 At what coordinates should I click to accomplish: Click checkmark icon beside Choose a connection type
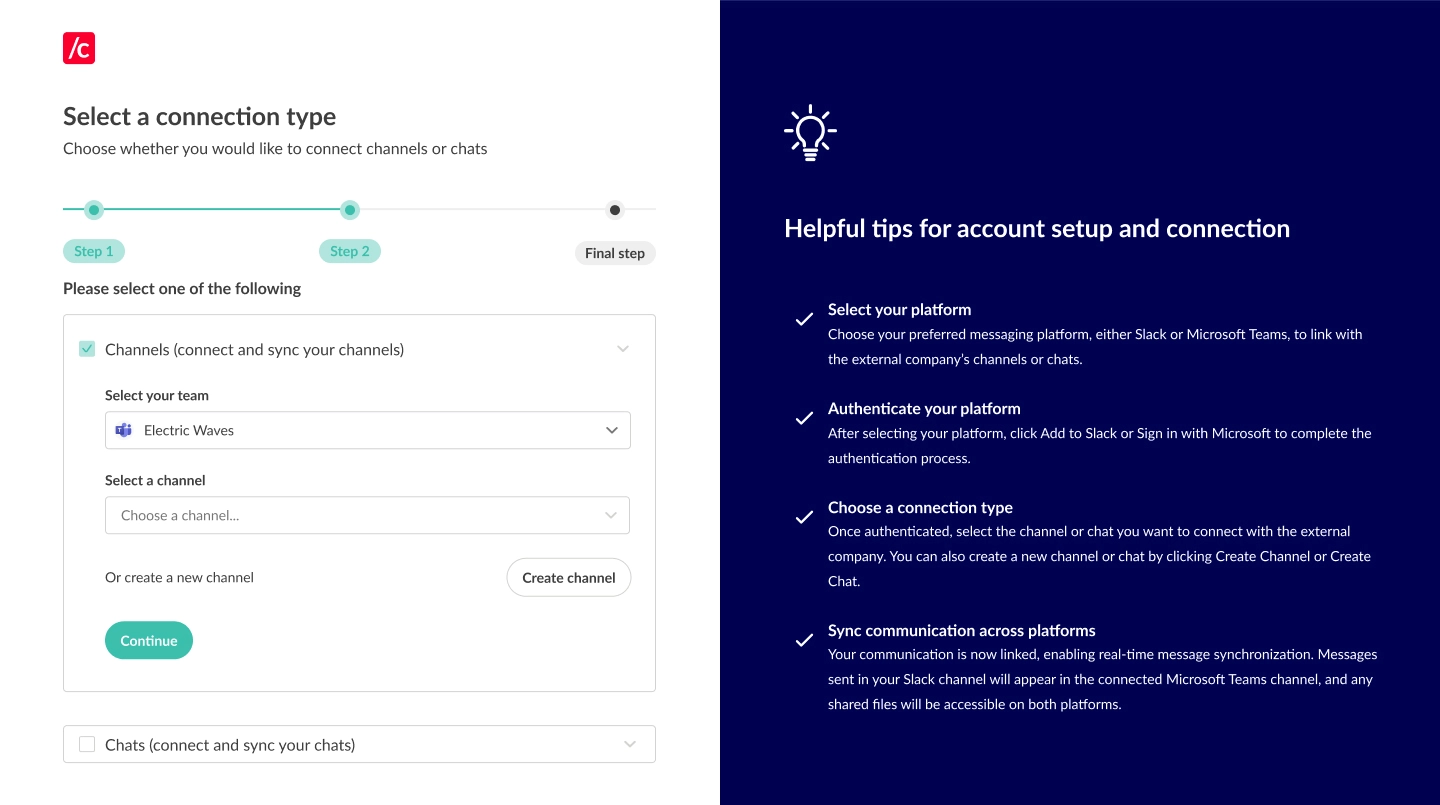(x=804, y=518)
